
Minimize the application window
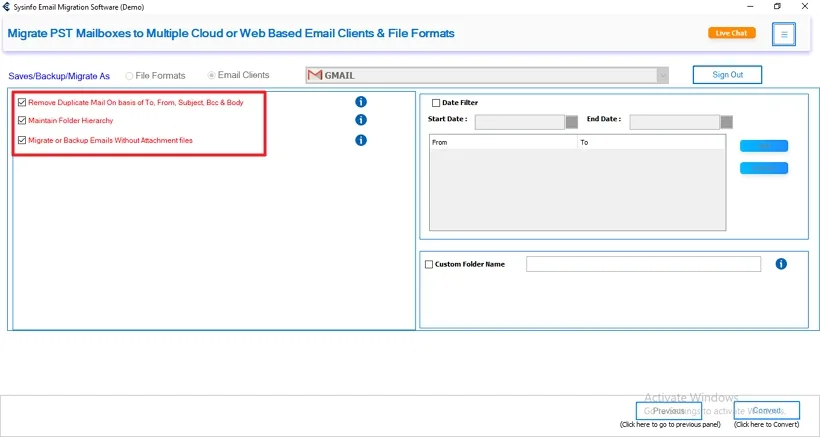tap(750, 6)
